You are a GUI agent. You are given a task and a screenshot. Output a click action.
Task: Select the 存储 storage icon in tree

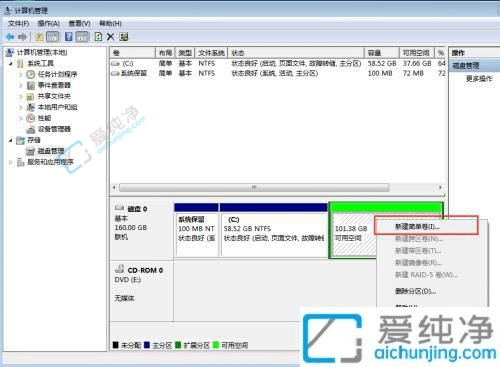point(21,140)
